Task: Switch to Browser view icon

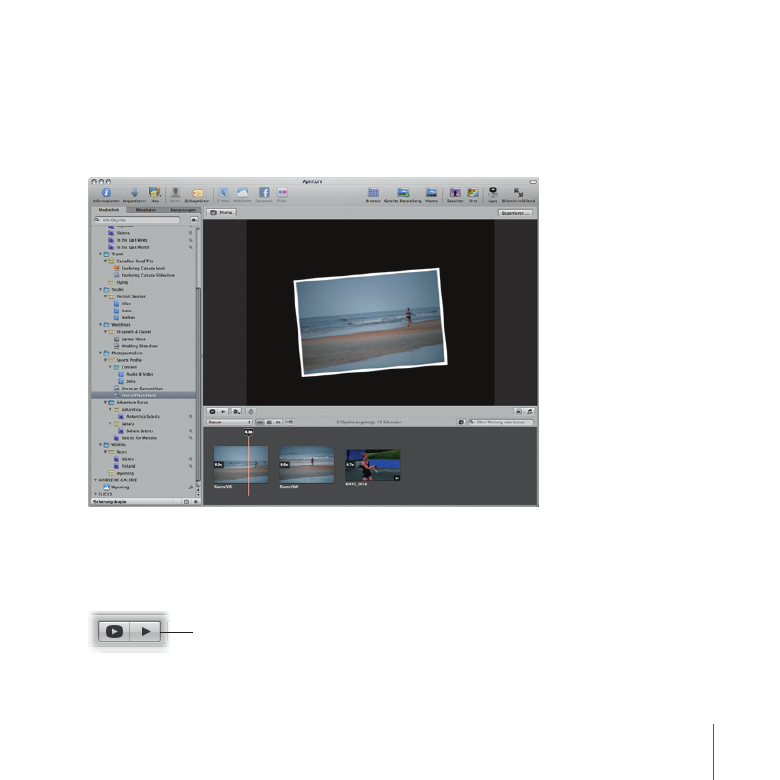Action: (x=373, y=193)
